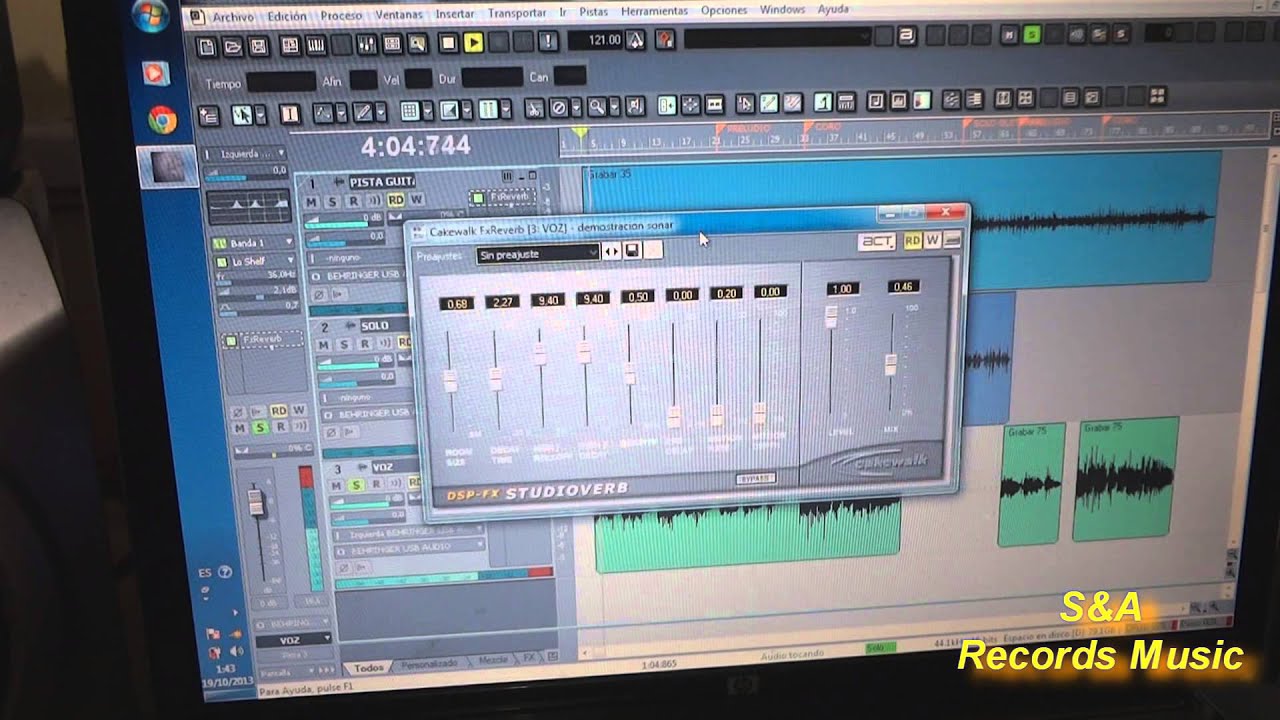Toggle W write automation in FxReverb window
The height and width of the screenshot is (720, 1280).
[932, 240]
